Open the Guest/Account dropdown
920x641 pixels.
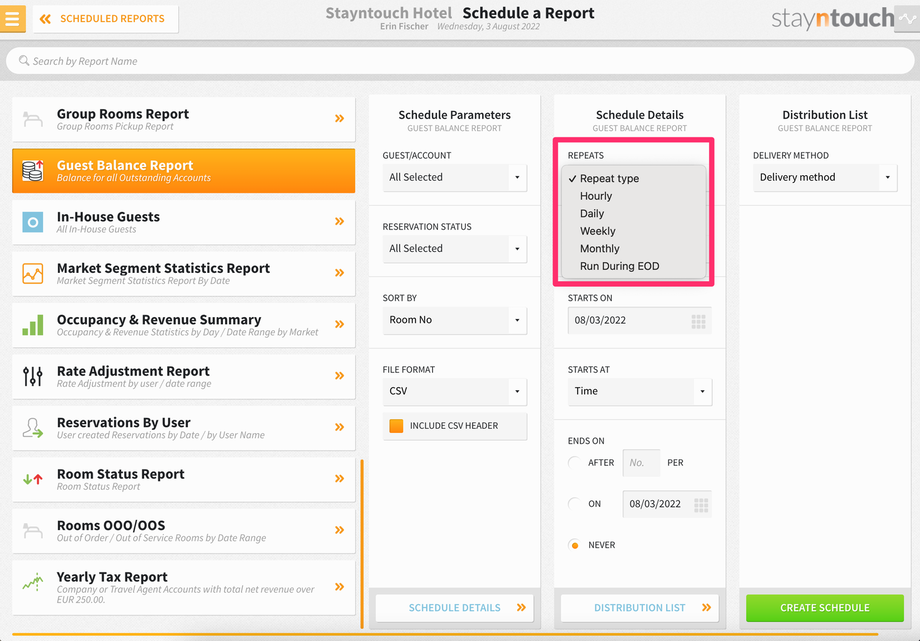coord(455,177)
